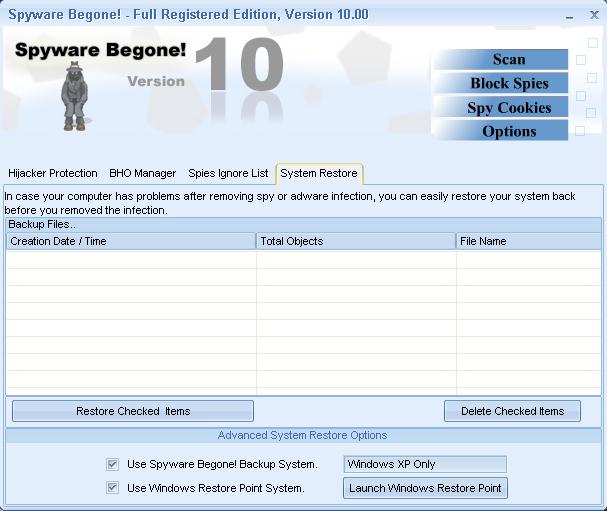Open the Block Spies section
Viewport: 607px width, 511px height.
click(501, 83)
